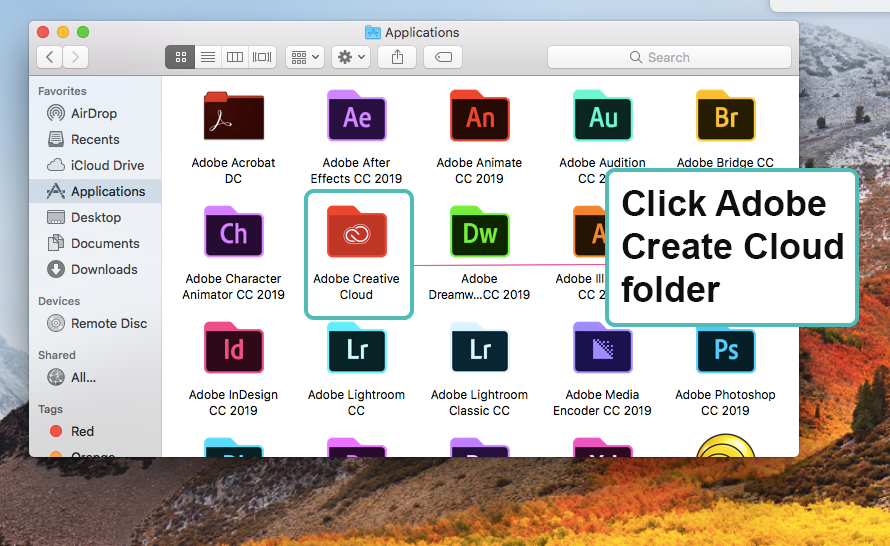Click the Applications folder icon in title bar
890x546 pixels.
[x=372, y=32]
